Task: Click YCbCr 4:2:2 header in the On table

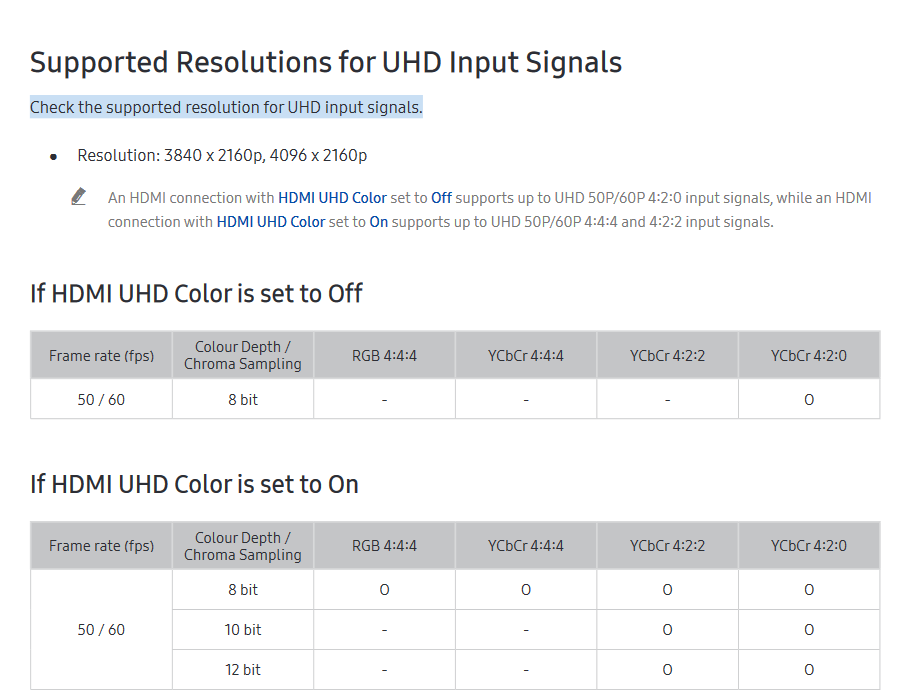Action: 667,546
